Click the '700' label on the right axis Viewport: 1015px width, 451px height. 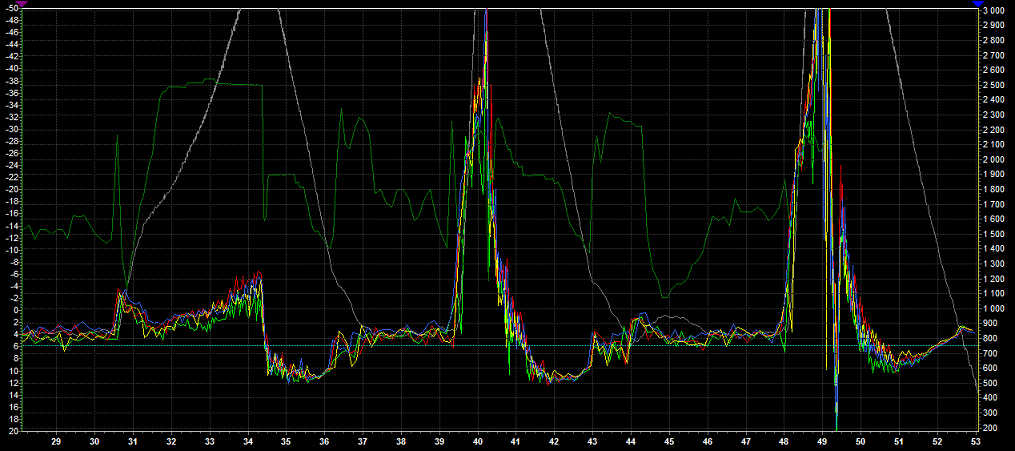click(991, 353)
